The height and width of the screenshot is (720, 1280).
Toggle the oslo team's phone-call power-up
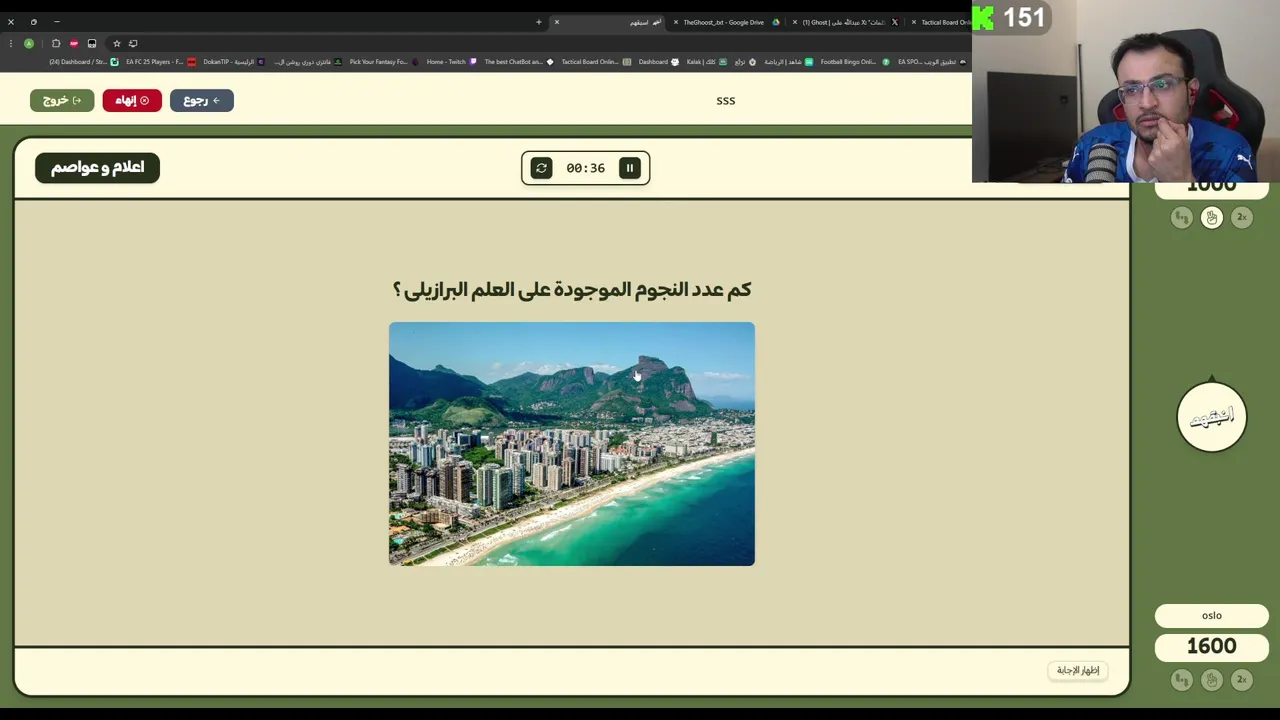coord(1182,680)
